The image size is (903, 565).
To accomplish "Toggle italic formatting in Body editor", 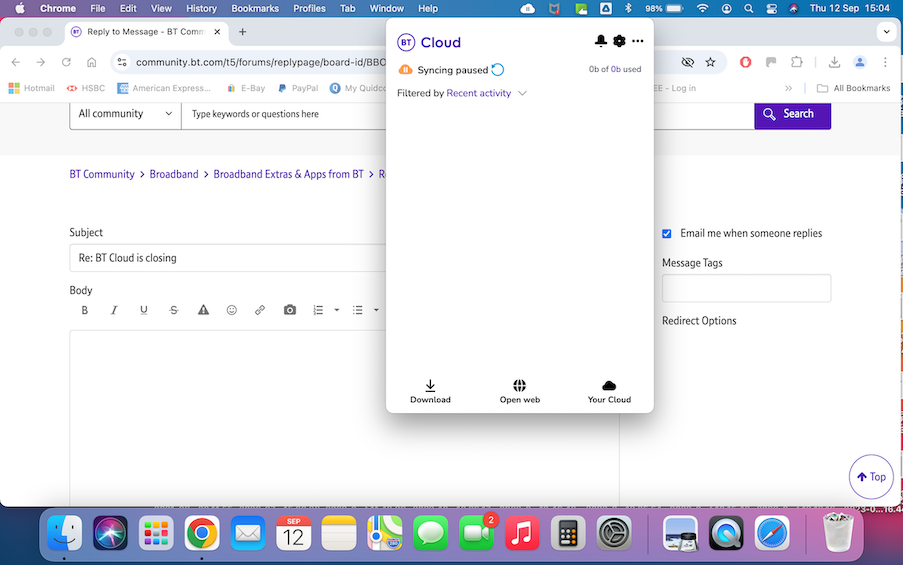I will (x=114, y=310).
